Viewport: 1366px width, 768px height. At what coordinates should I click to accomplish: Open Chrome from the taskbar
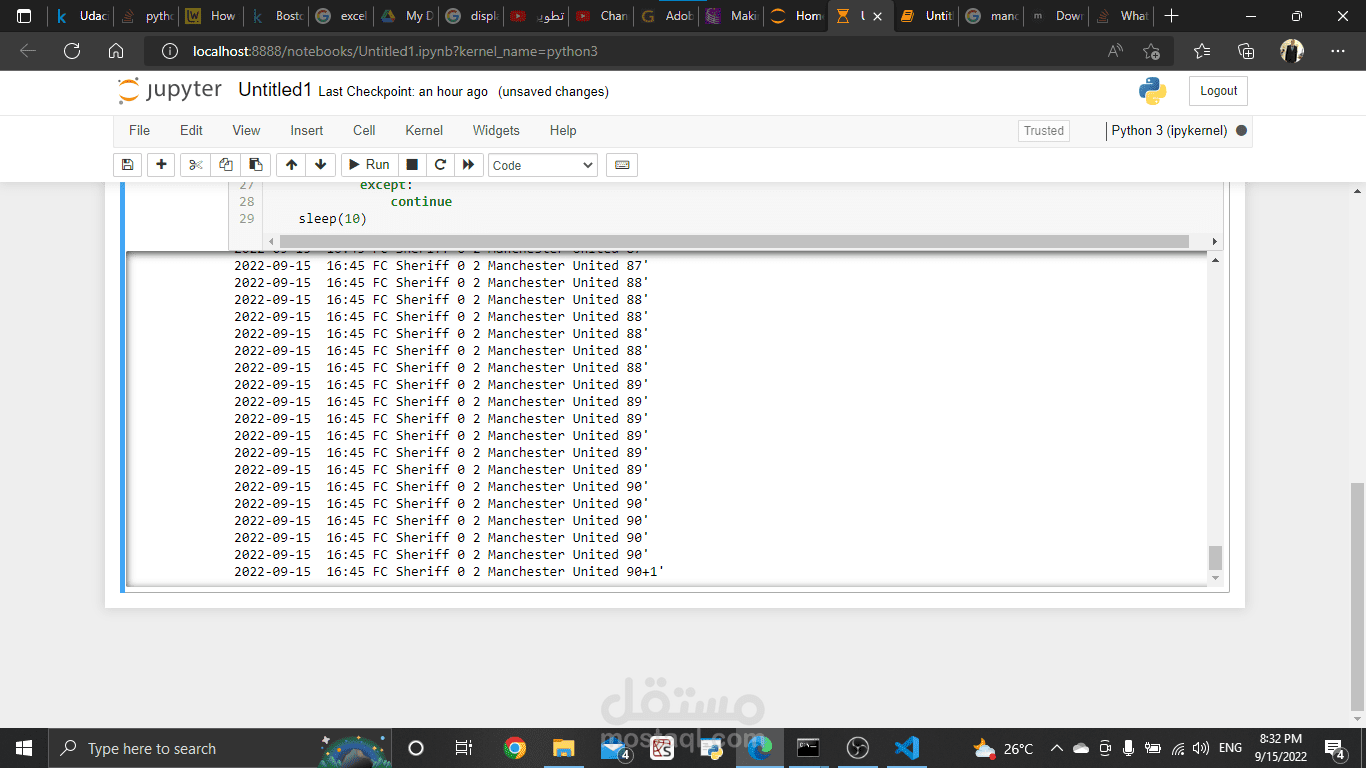(x=514, y=748)
